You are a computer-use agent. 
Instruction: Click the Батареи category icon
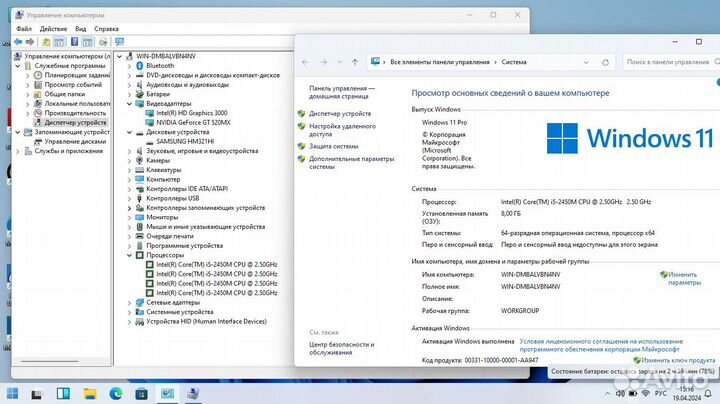(x=140, y=94)
